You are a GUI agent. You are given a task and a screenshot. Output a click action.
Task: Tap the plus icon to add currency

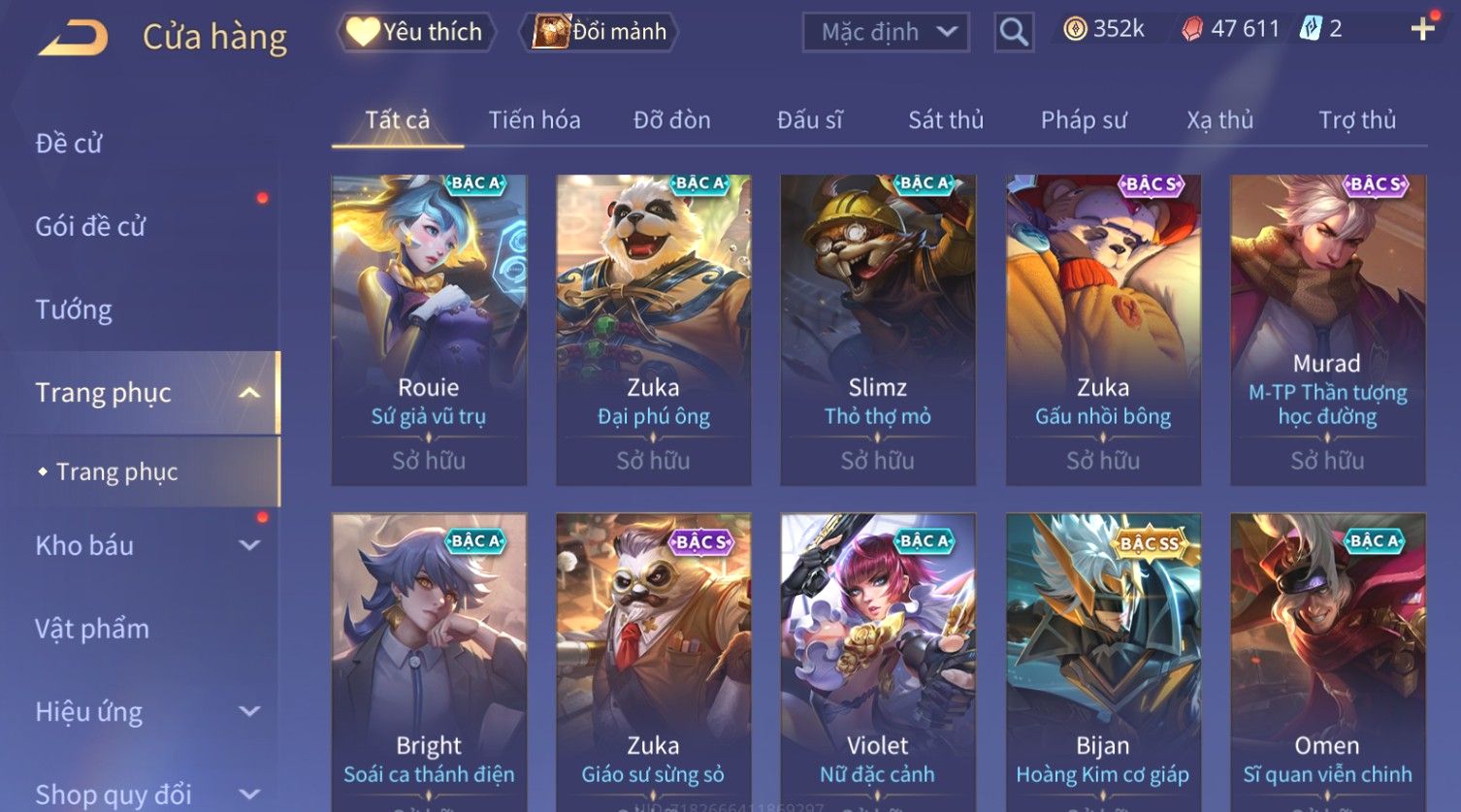(x=1422, y=29)
